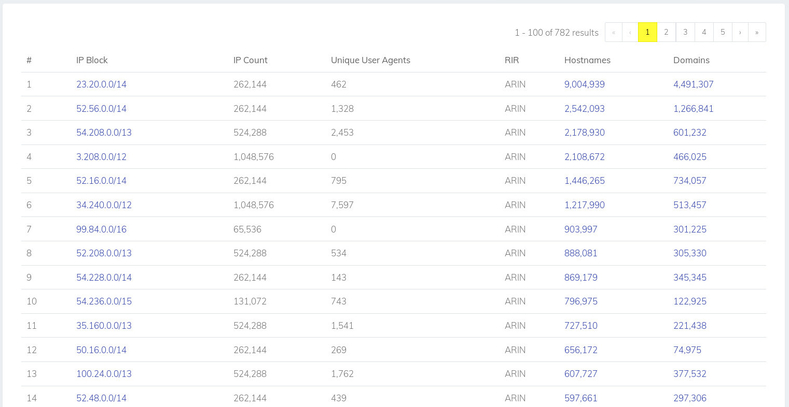Click the IP Count column header
The height and width of the screenshot is (407, 789).
[251, 60]
